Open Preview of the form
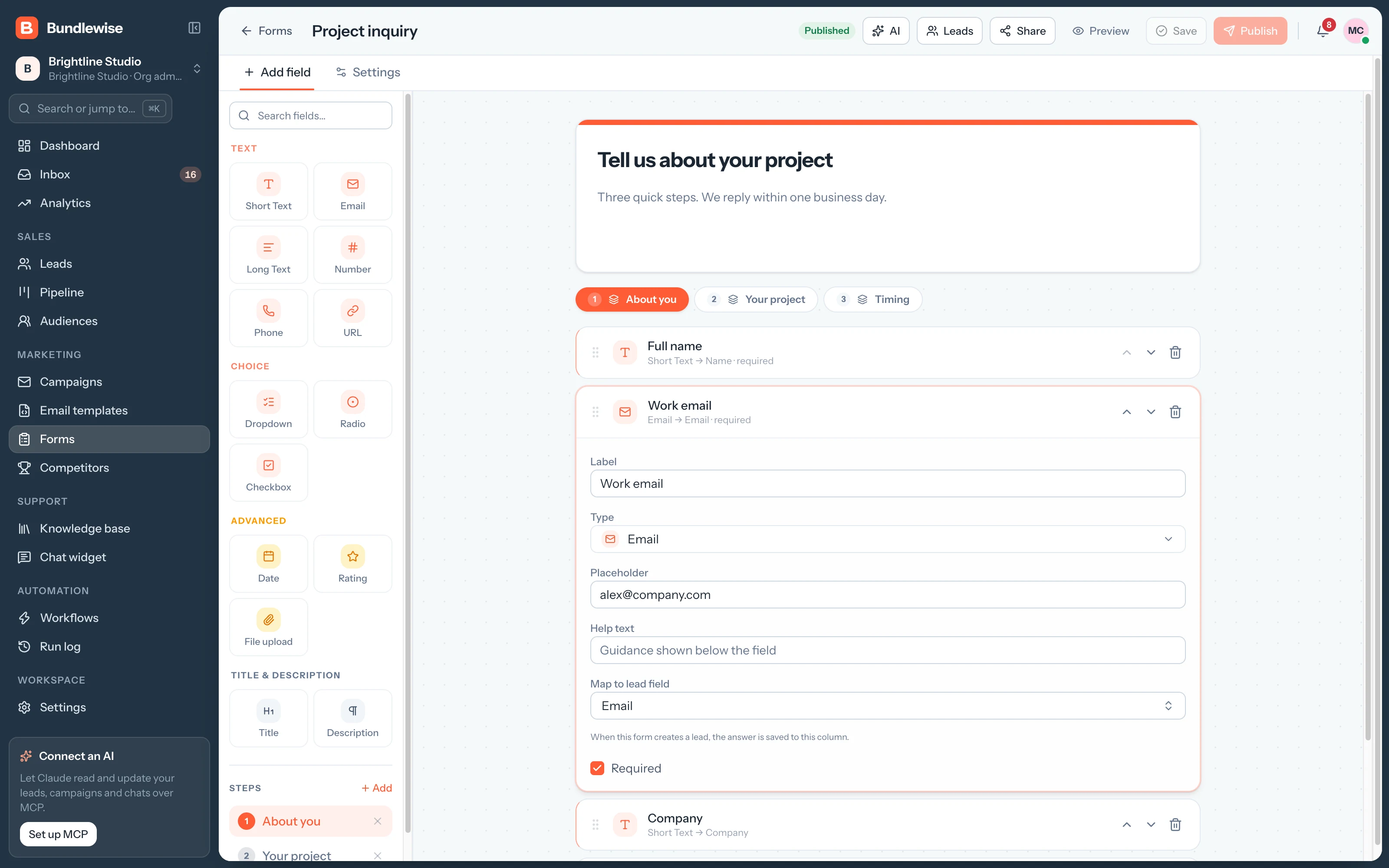This screenshot has width=1389, height=868. pyautogui.click(x=1101, y=31)
